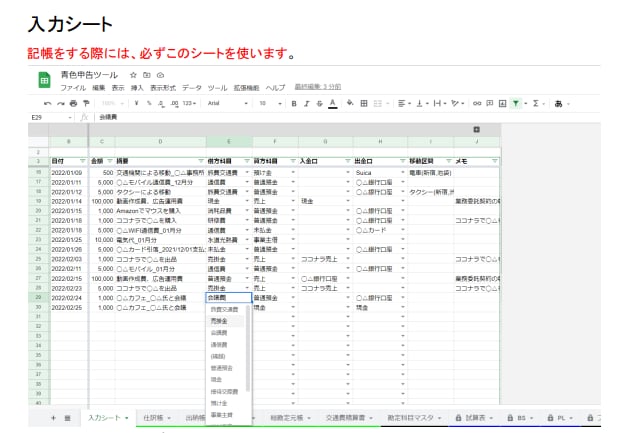The width and height of the screenshot is (638, 433).
Task: Open the functions sigma menu
Action: click(x=536, y=103)
